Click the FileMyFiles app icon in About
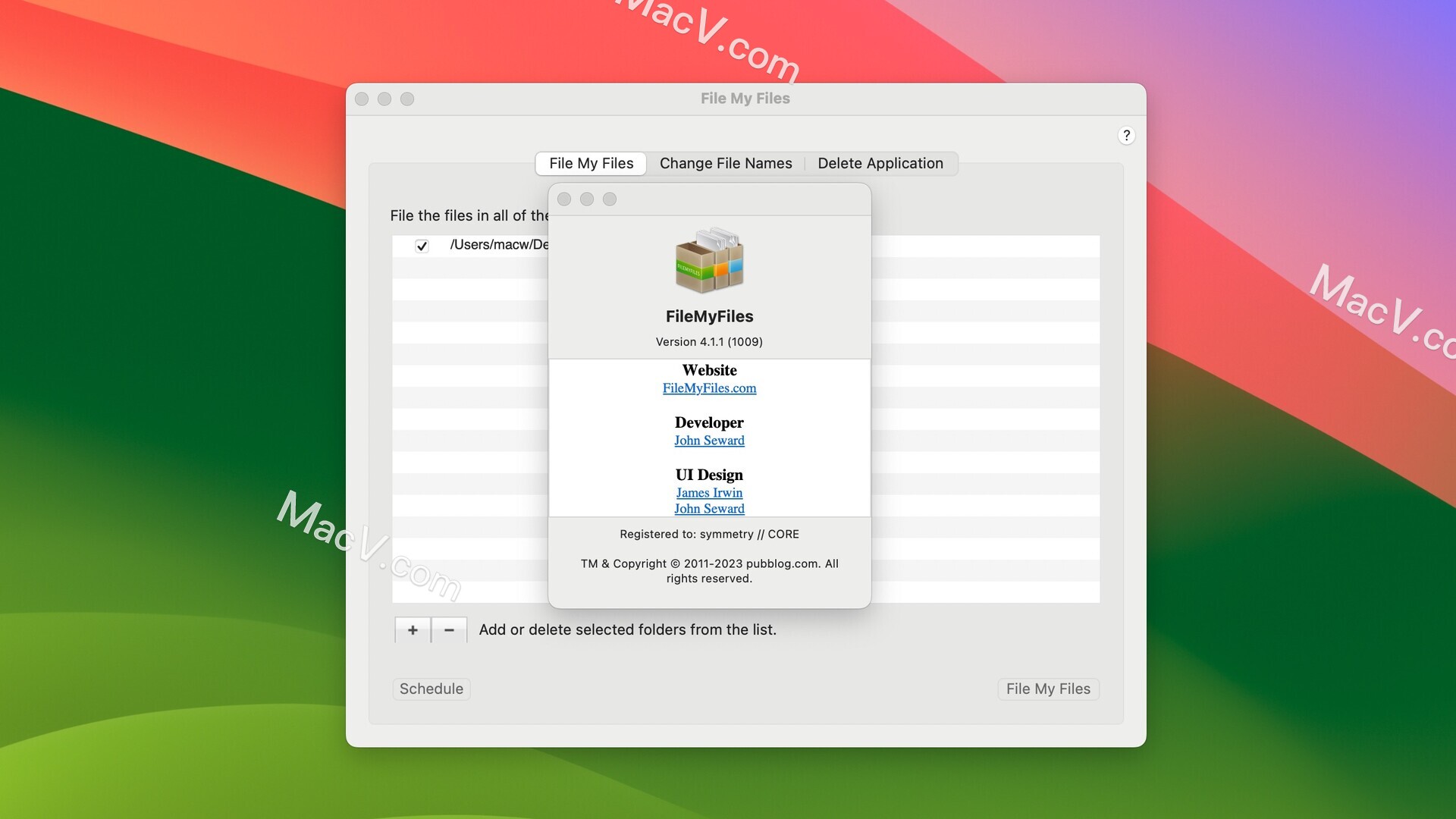Viewport: 1456px width, 819px height. point(709,260)
